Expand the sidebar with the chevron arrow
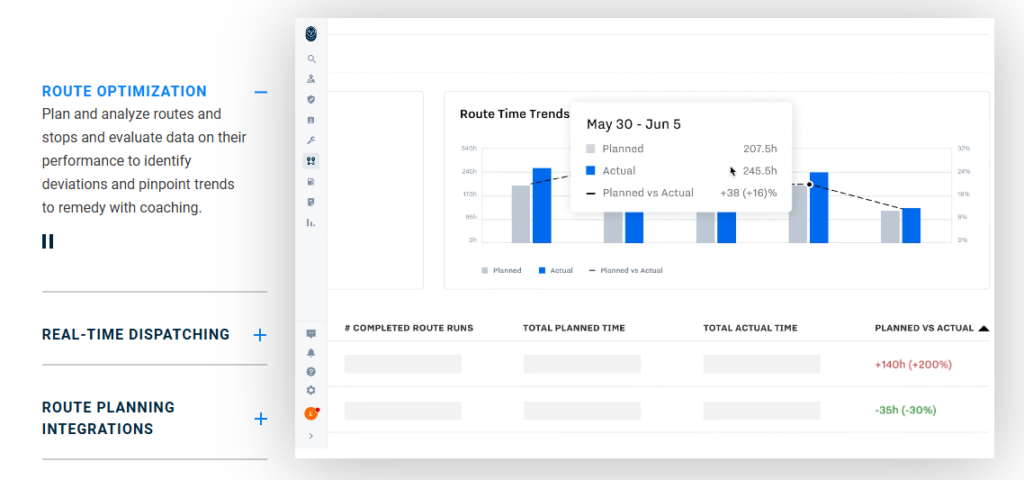This screenshot has height=480, width=1024. (311, 436)
